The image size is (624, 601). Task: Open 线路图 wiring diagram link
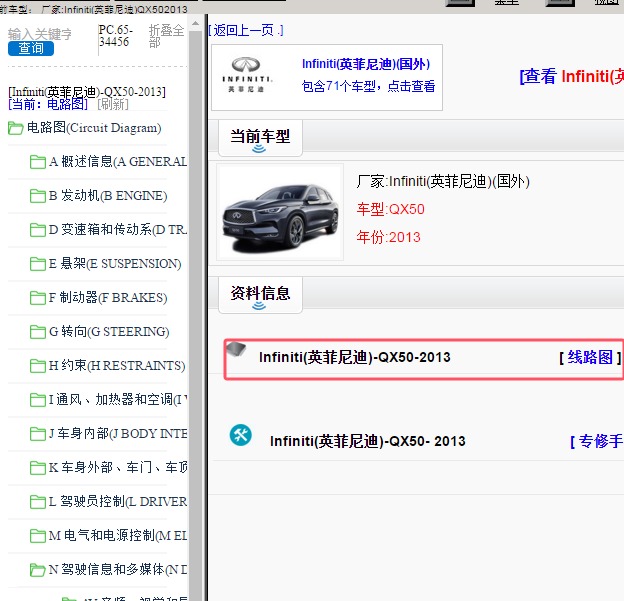pyautogui.click(x=591, y=357)
